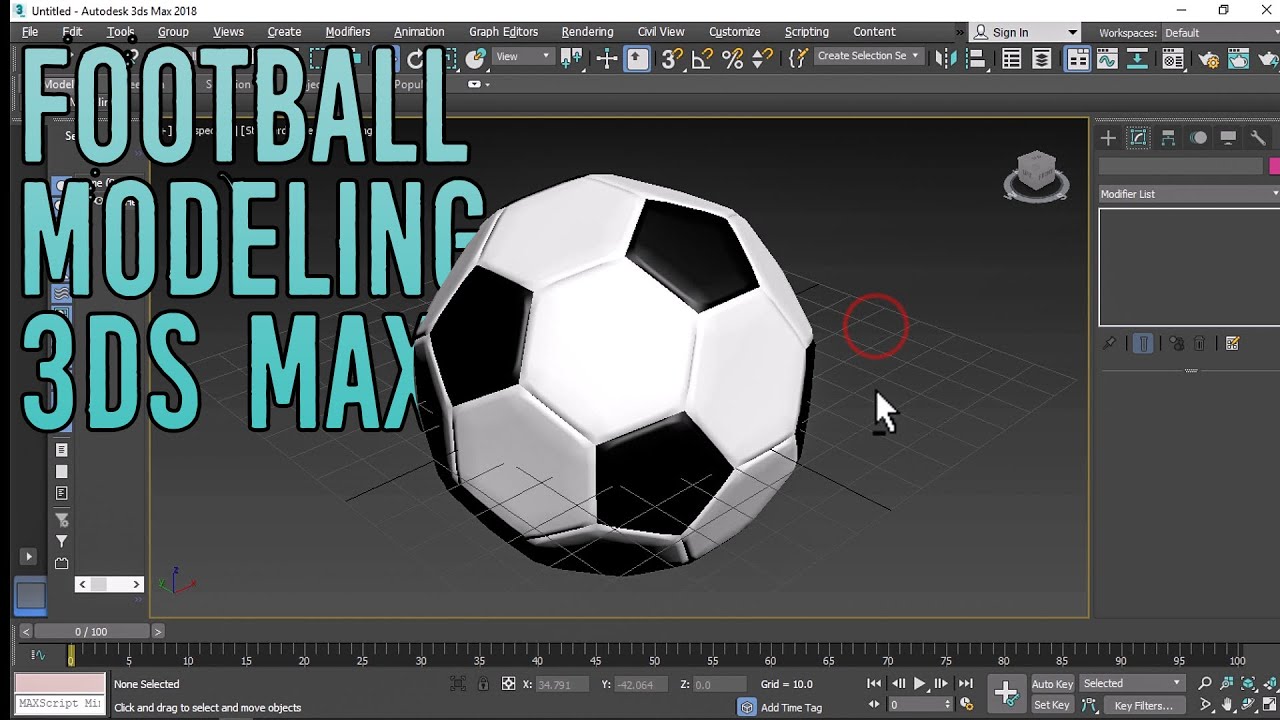1280x720 pixels.
Task: Click the Play Animation button
Action: point(920,684)
